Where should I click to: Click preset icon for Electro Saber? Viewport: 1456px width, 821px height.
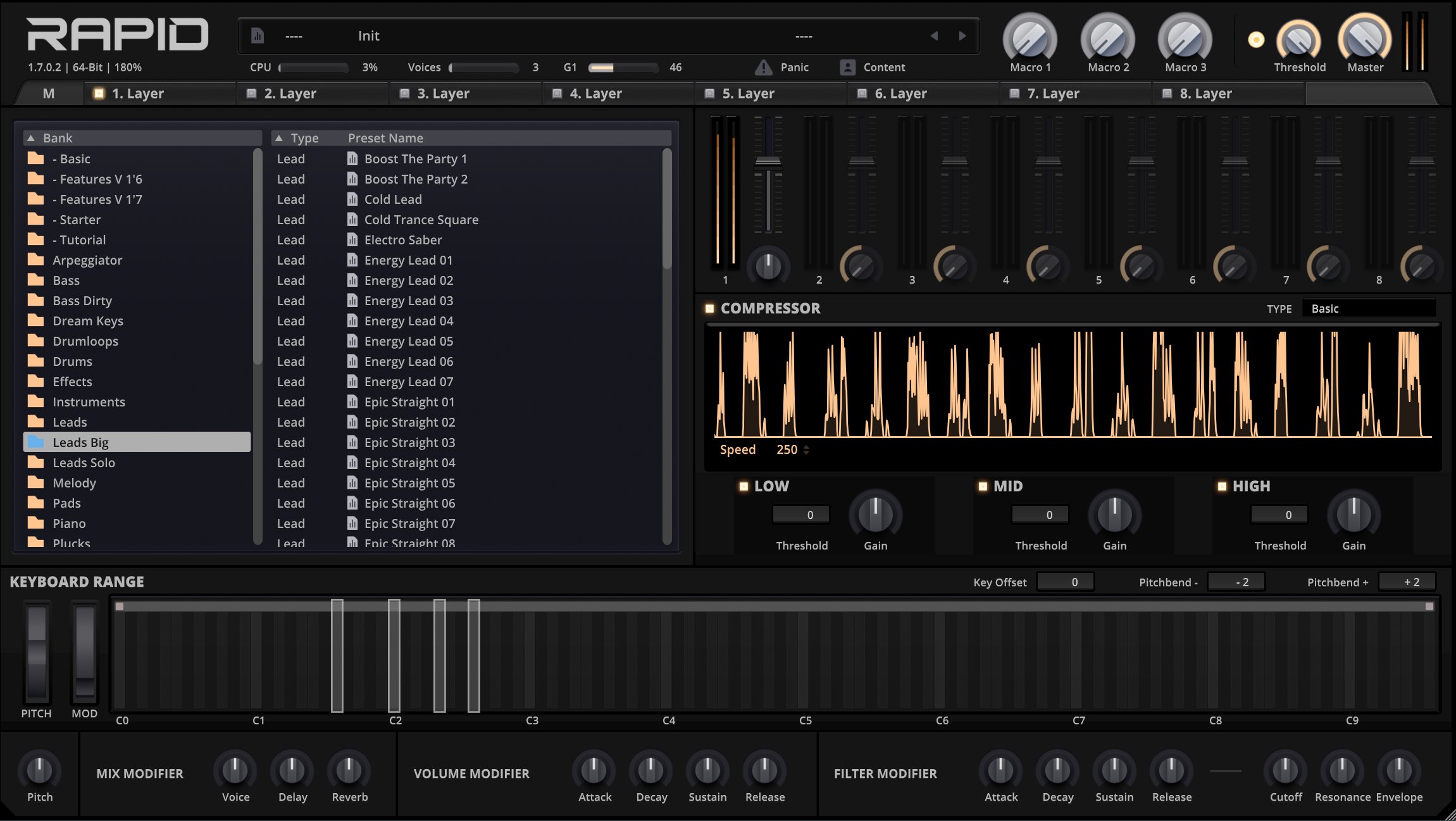pos(352,240)
